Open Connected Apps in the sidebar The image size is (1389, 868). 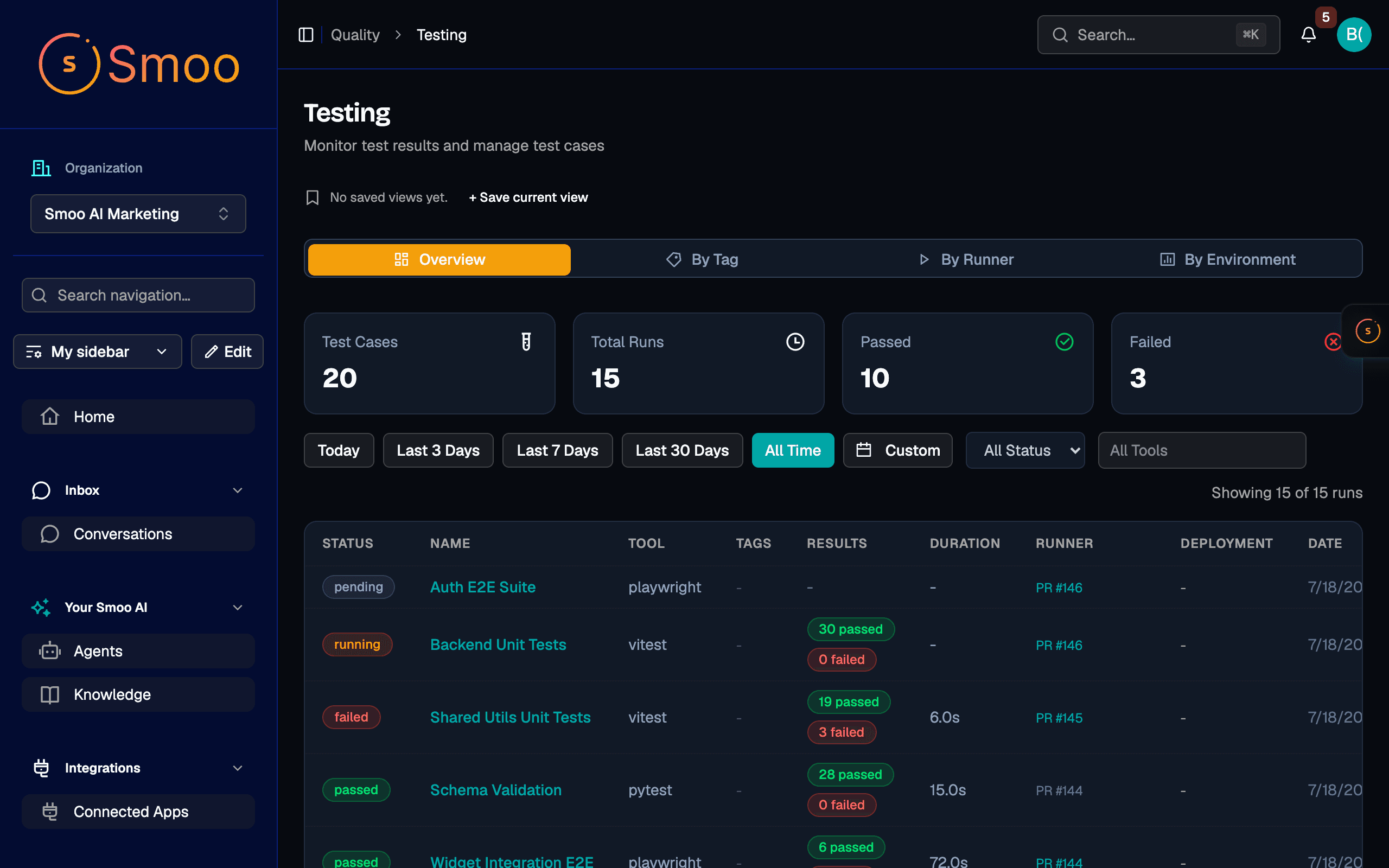coord(138,812)
